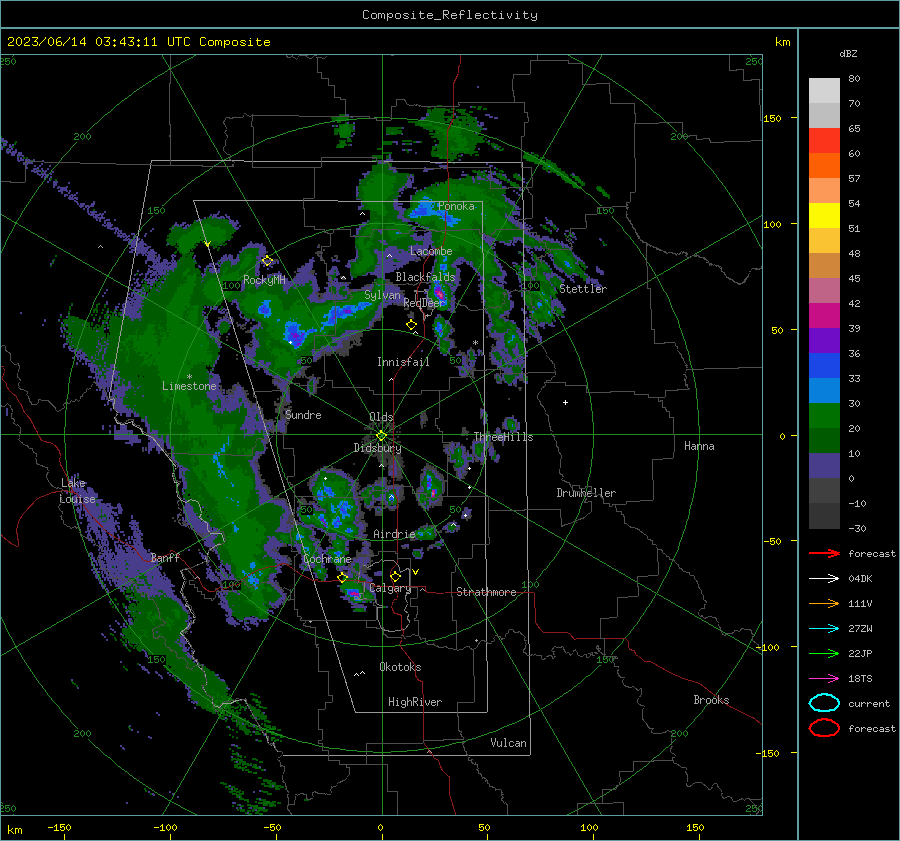Click the cyan 'current' ellipse in legend
Screen dimensions: 900x841
(x=824, y=703)
